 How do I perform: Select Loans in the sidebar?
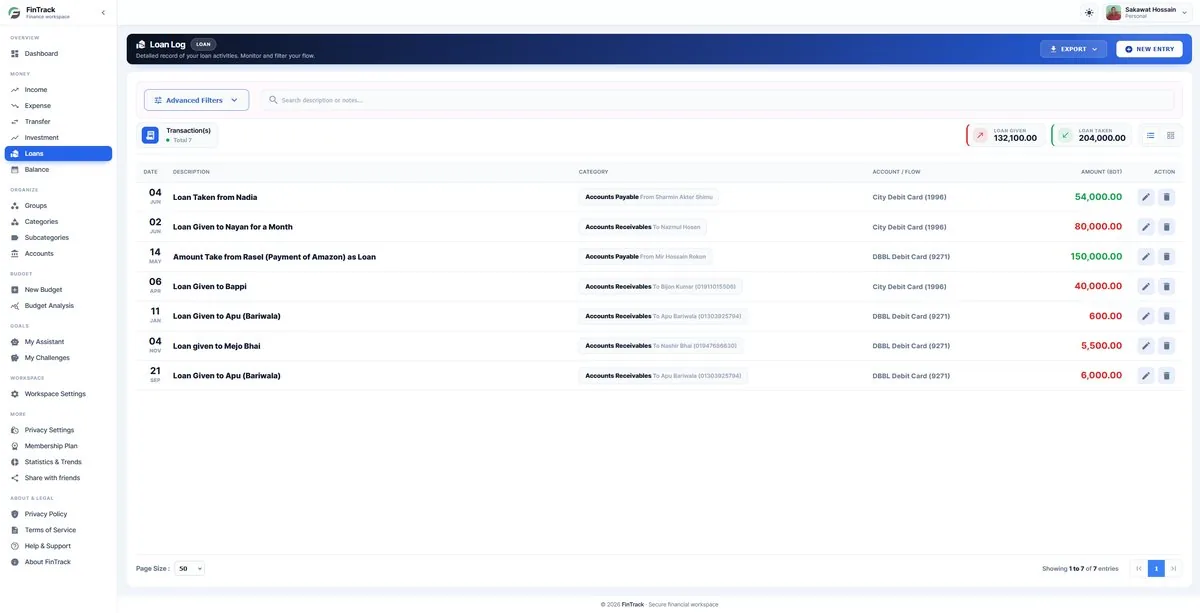point(58,153)
